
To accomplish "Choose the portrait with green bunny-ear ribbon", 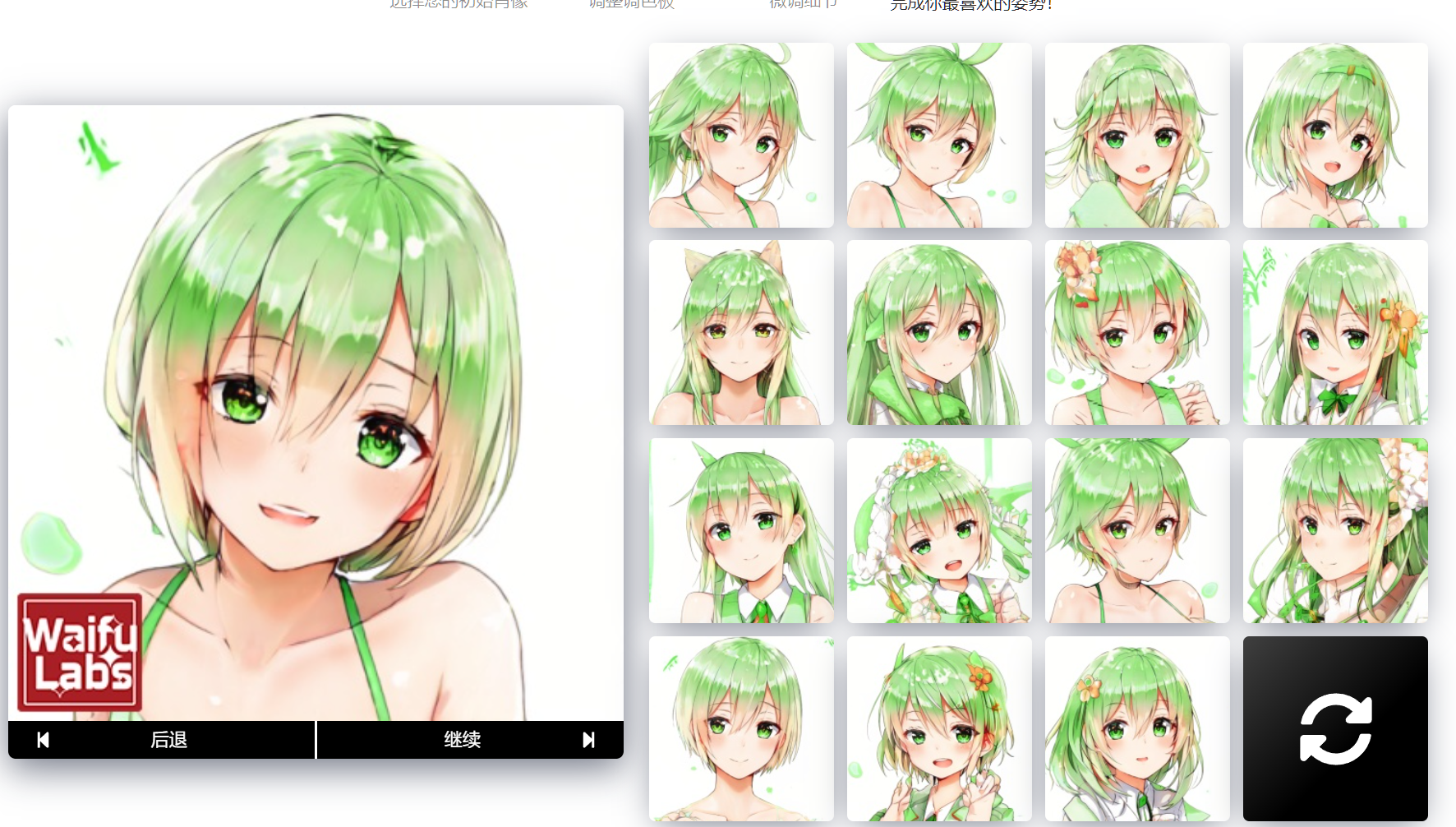I will pyautogui.click(x=939, y=135).
